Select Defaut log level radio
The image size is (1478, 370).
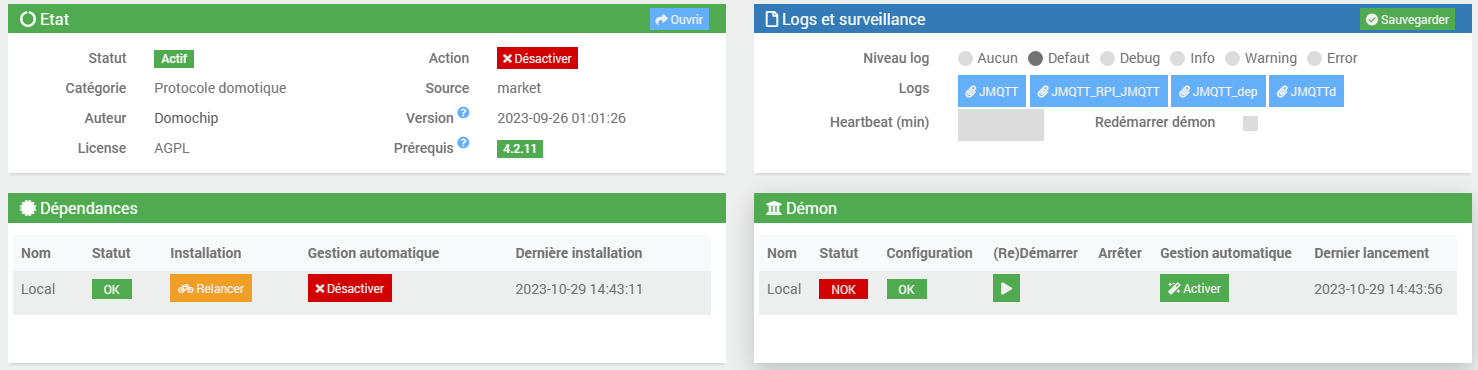point(1035,58)
